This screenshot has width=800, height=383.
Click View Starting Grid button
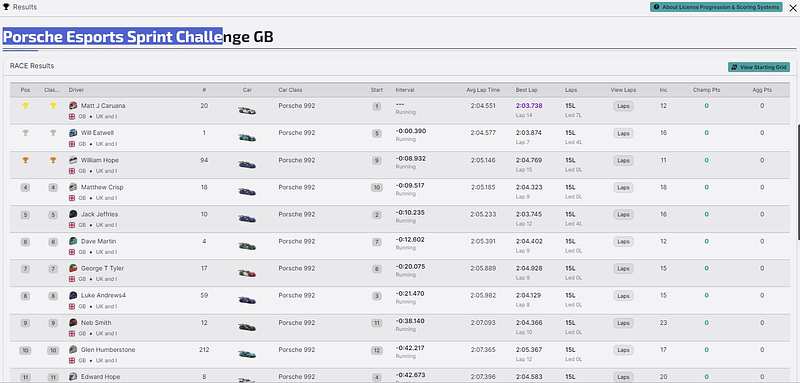759,67
